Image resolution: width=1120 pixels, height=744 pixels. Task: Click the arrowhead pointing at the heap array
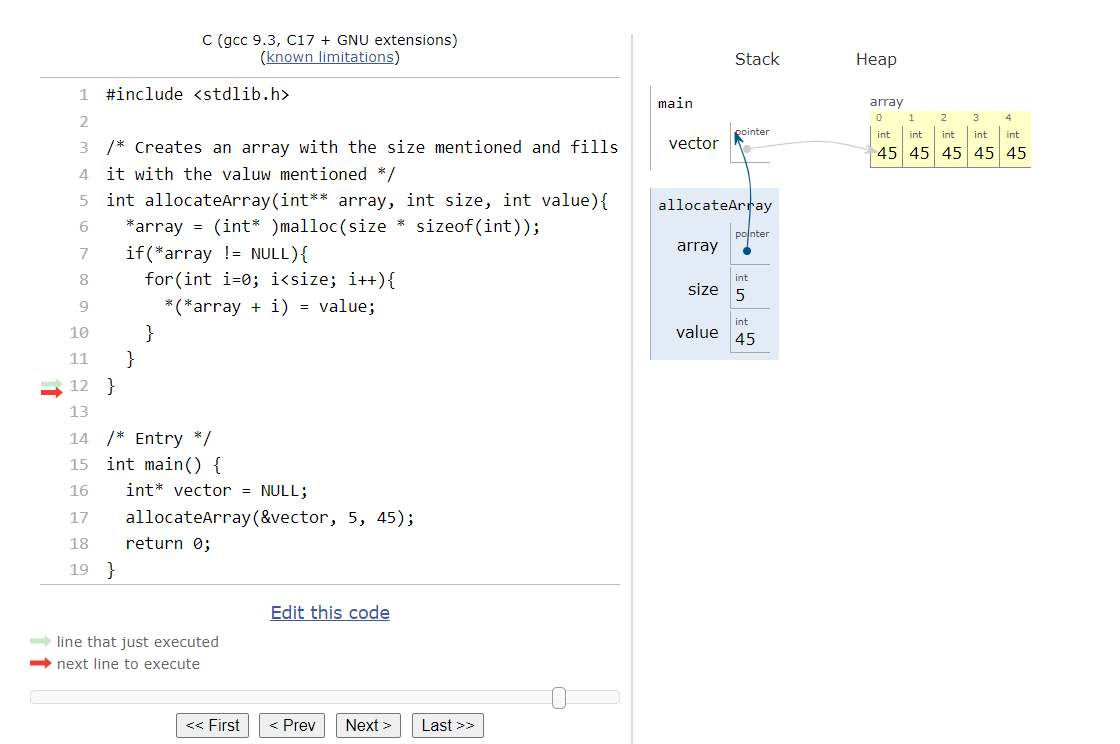(868, 150)
